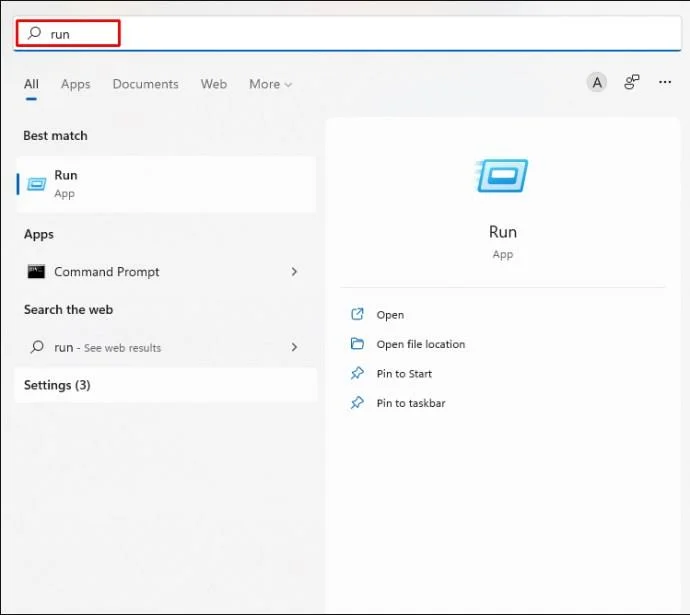
Task: Select the All tab
Action: tap(31, 84)
